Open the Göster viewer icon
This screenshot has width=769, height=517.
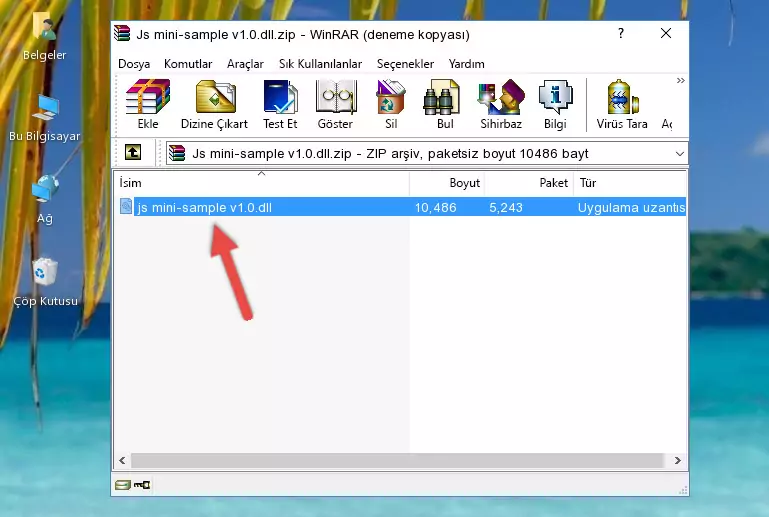335,104
